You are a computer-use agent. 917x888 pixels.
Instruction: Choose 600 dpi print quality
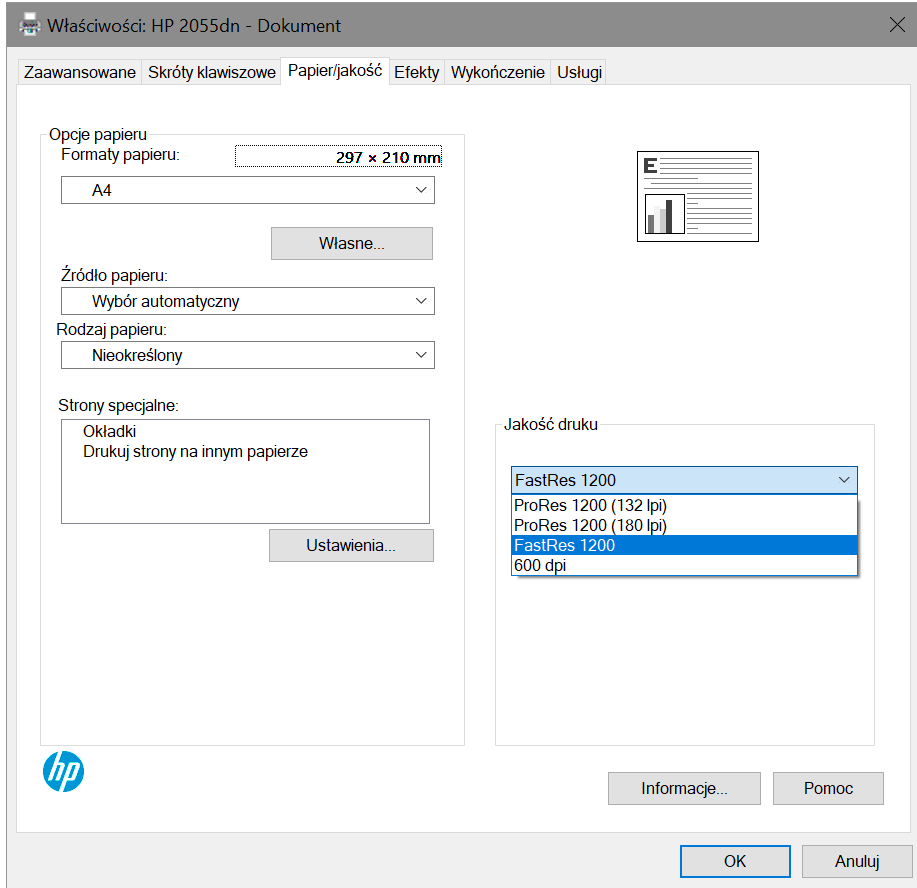click(543, 566)
